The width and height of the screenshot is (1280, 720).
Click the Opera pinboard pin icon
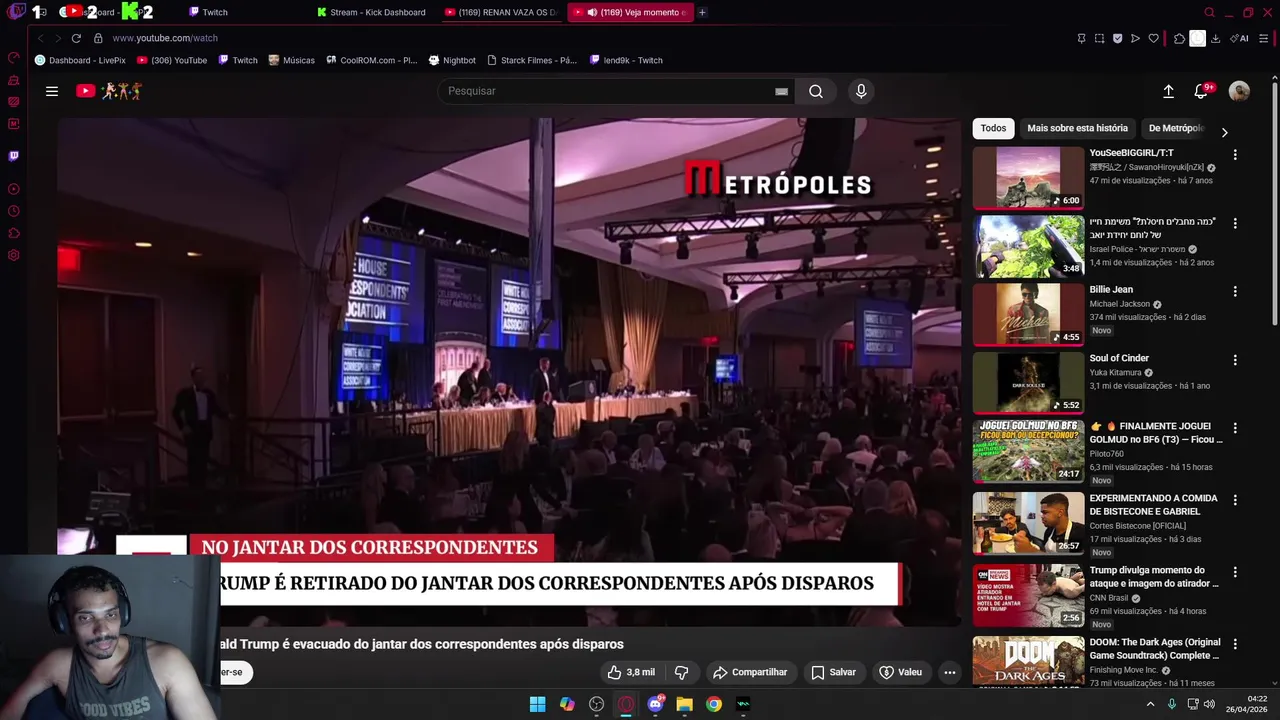1081,38
